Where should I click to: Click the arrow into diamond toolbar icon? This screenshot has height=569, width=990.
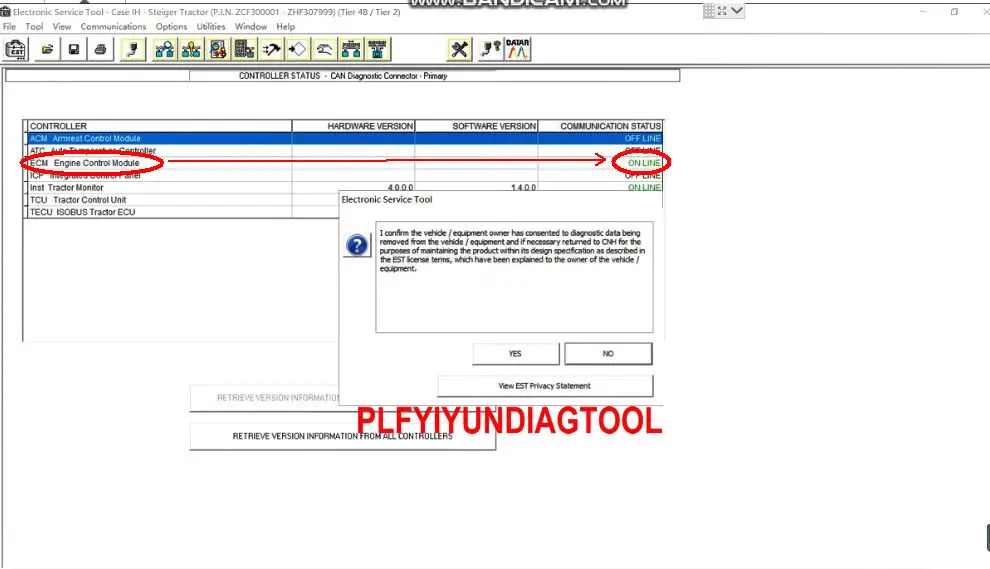[x=298, y=49]
